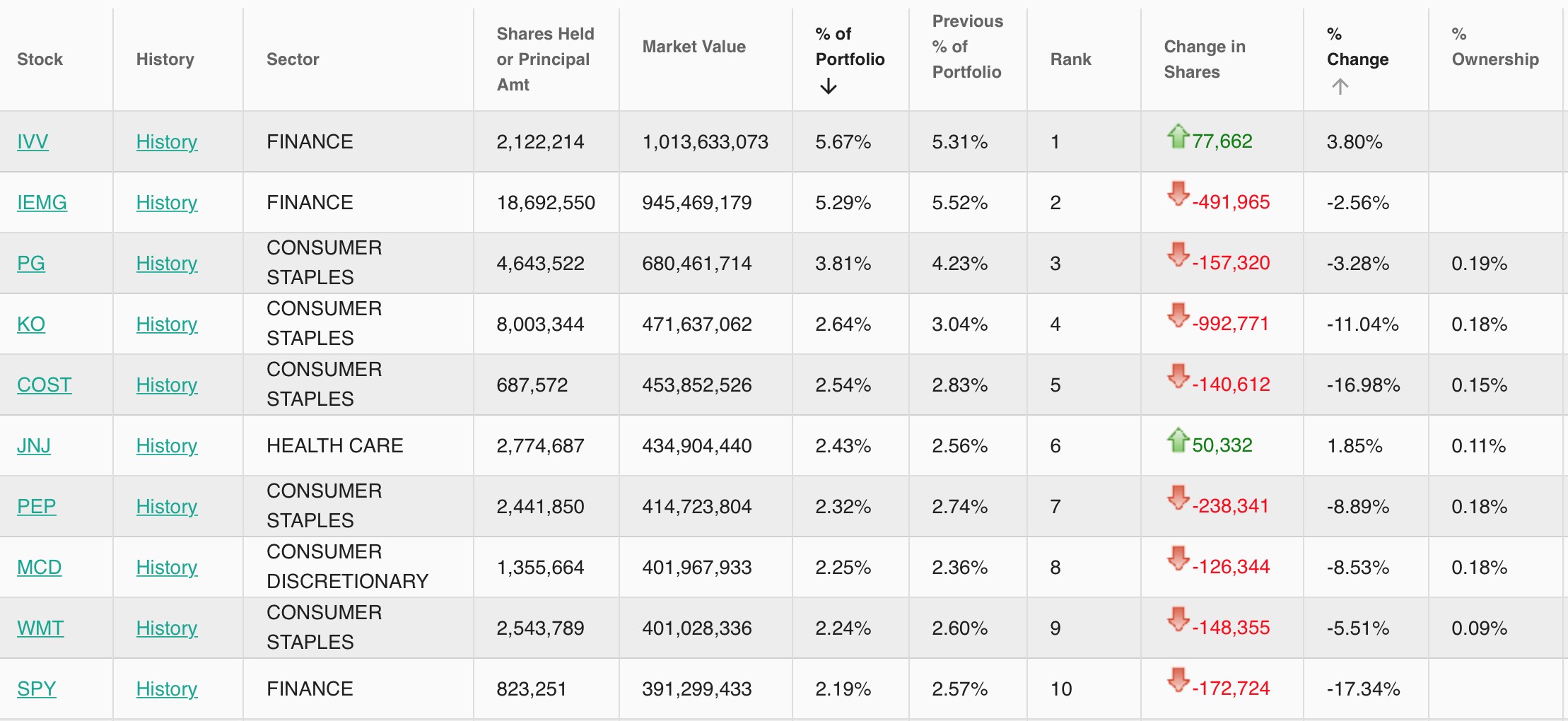
Task: View History for the PG holding
Action: point(166,264)
